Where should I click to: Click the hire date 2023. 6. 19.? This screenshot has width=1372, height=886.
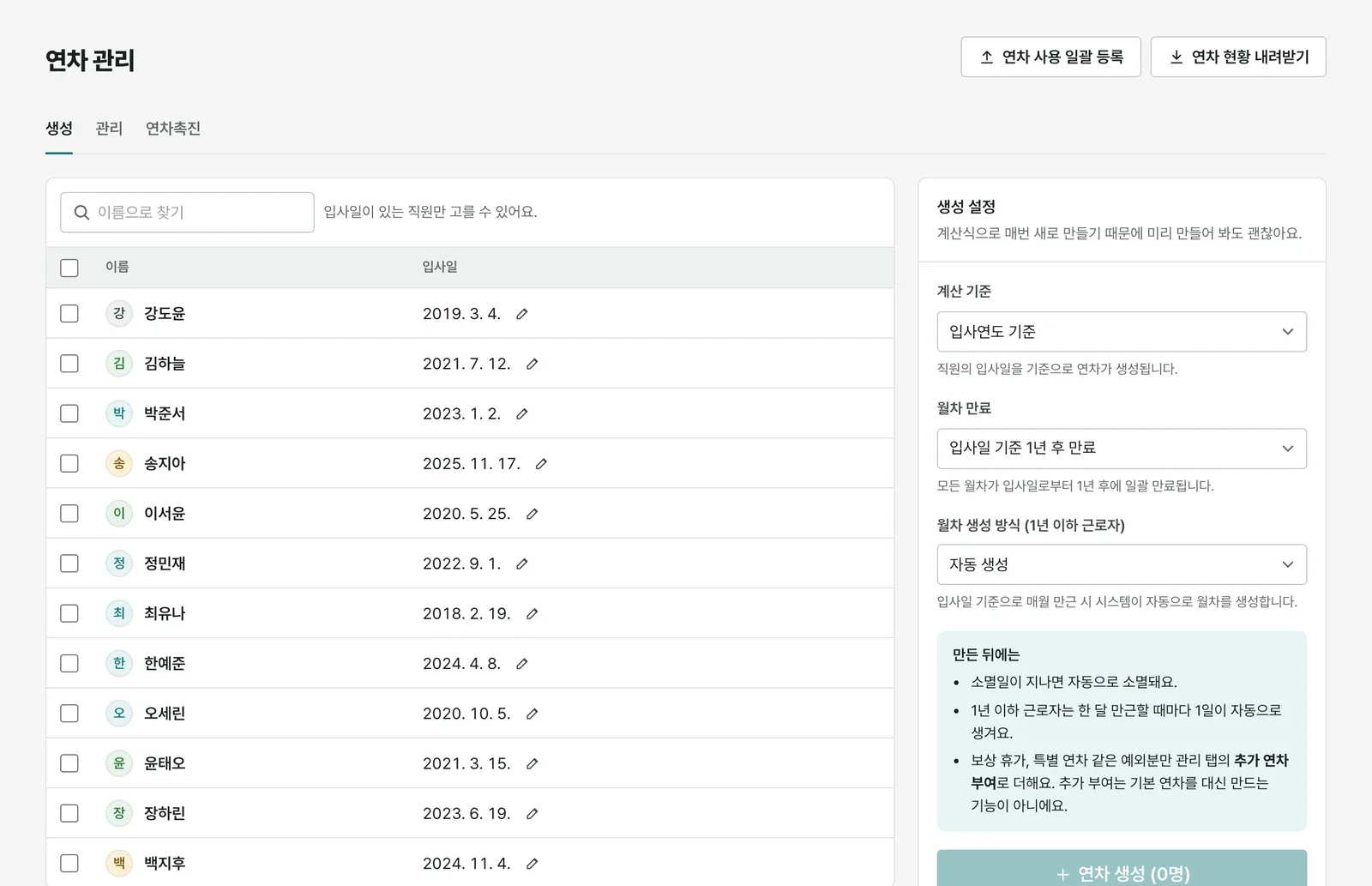click(x=466, y=813)
